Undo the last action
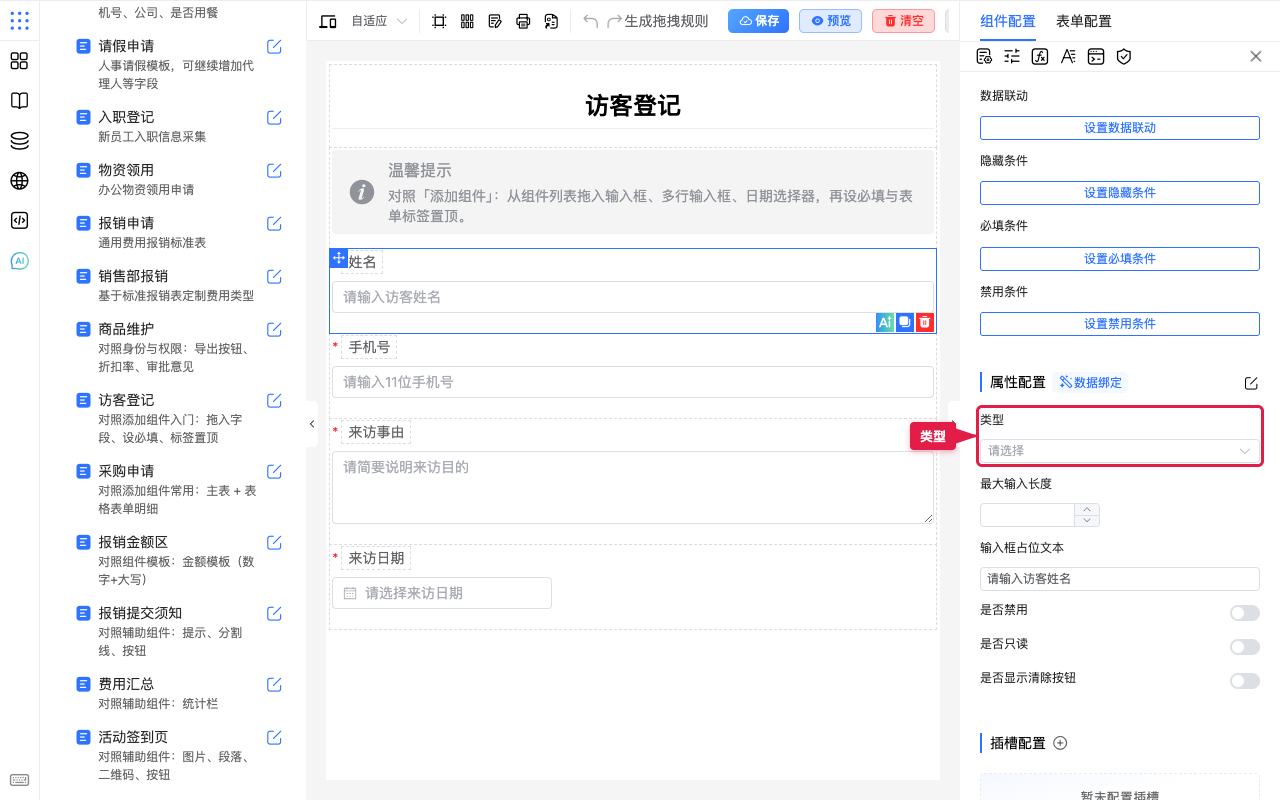 tap(590, 21)
